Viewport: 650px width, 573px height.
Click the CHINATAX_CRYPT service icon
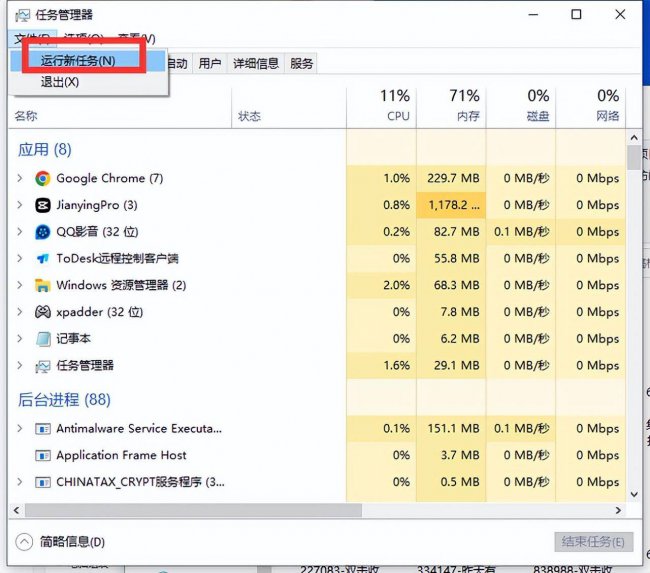43,482
